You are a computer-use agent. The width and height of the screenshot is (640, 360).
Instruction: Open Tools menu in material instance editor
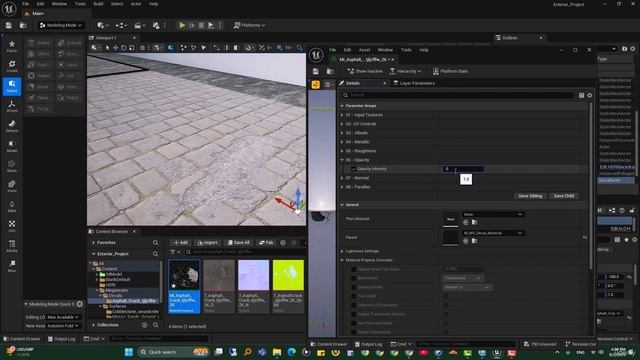(406, 50)
